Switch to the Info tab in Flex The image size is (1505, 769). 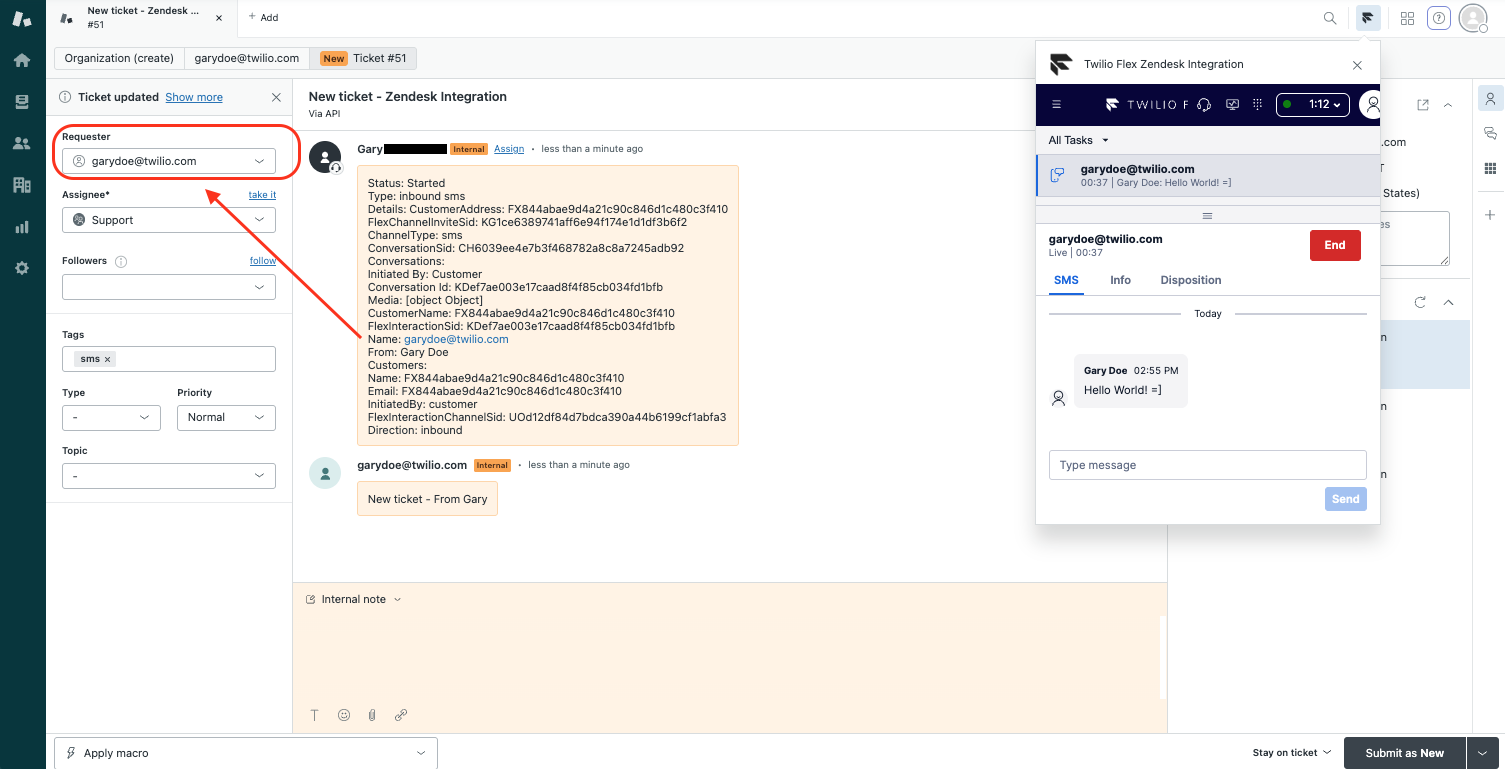point(1120,280)
